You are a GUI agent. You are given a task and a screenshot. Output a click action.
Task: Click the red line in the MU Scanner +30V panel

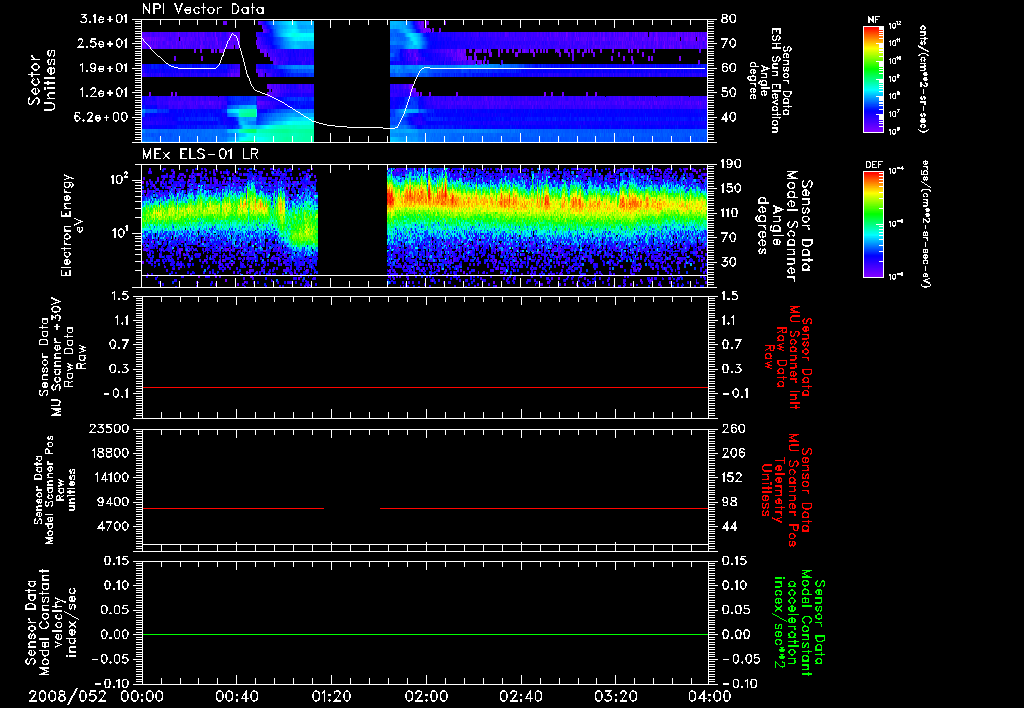tap(424, 387)
